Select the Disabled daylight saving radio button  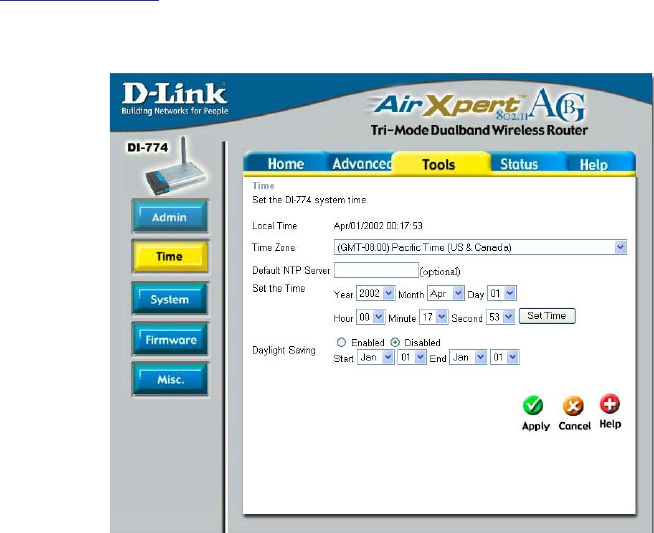(x=395, y=342)
